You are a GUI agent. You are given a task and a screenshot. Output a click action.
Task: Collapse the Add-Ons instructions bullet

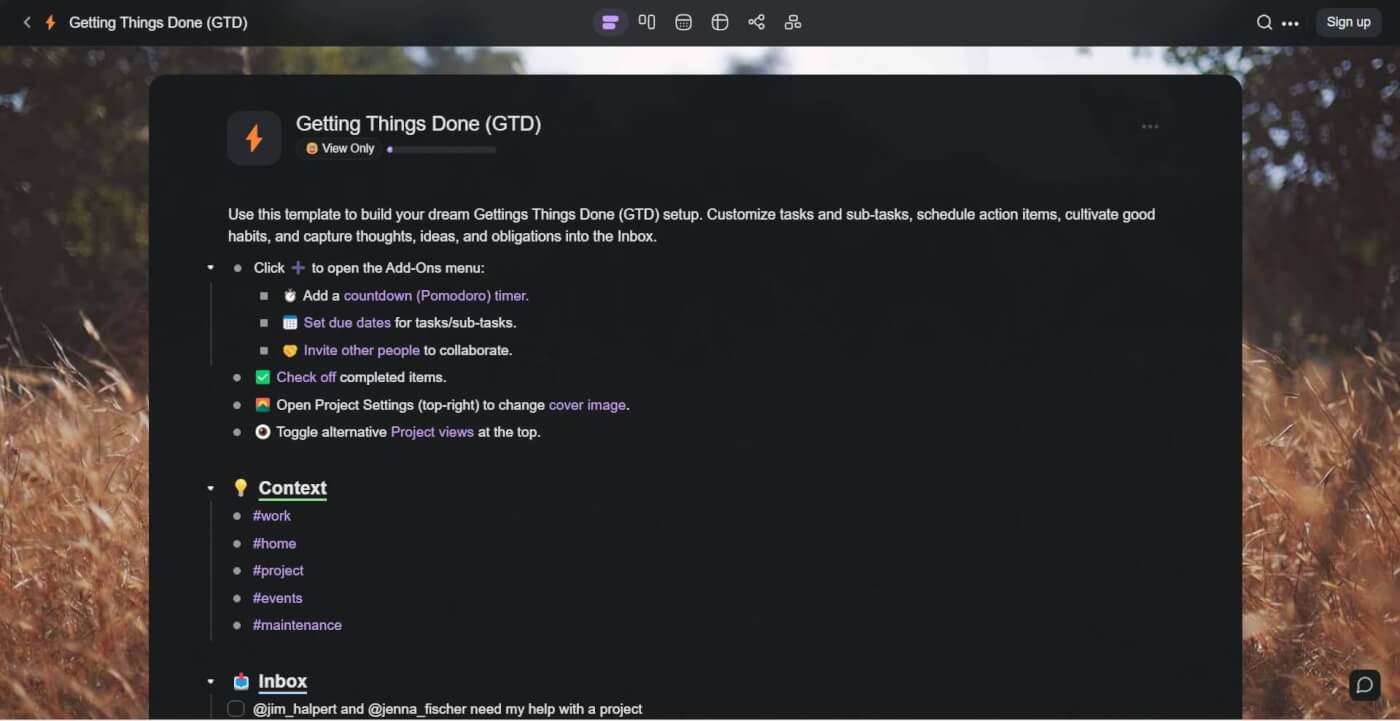pos(210,267)
